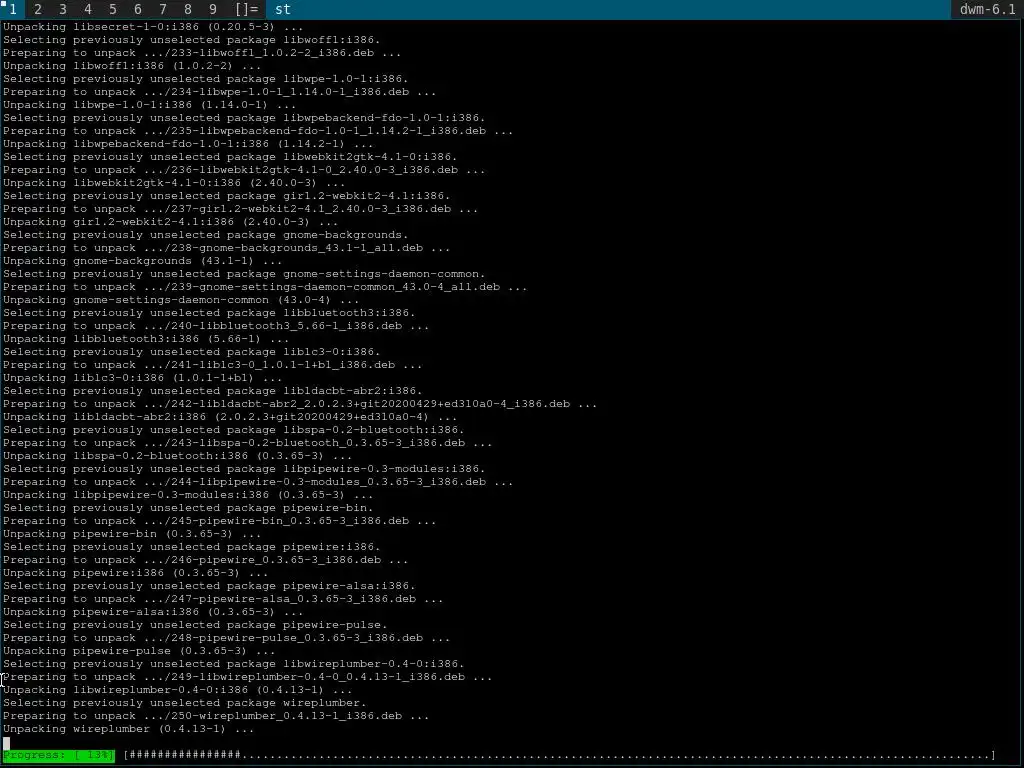Switch to dwm tag 8
1024x768 pixels.
188,9
